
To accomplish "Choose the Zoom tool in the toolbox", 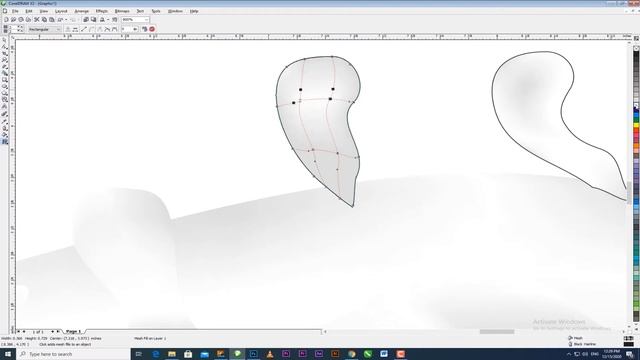I will 4,60.
